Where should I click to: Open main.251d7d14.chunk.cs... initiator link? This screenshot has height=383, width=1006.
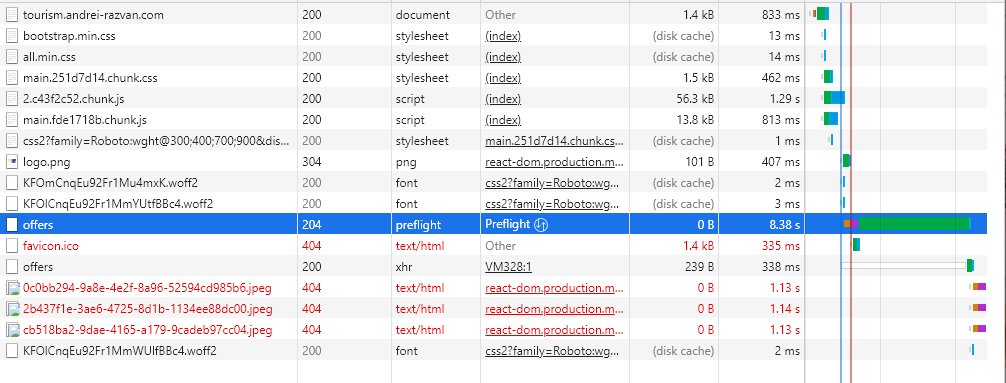(554, 141)
